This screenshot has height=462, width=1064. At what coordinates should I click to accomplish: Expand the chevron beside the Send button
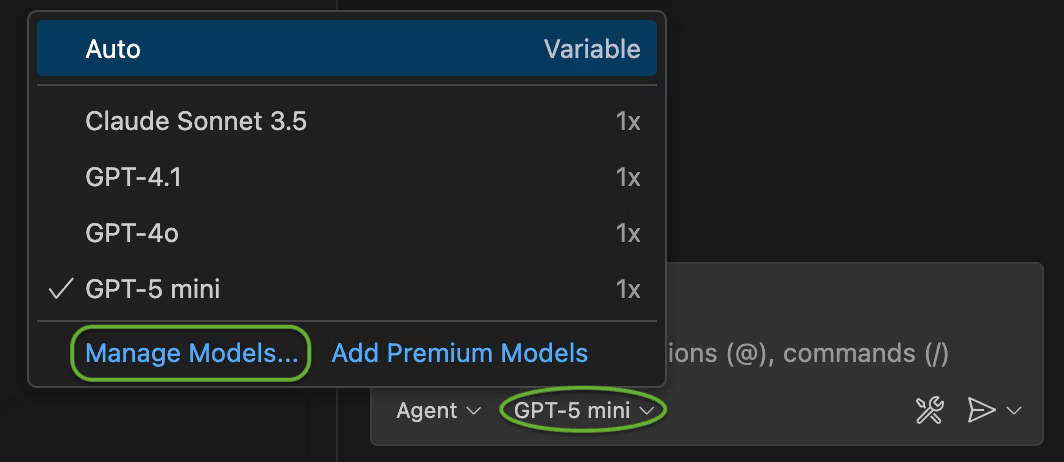point(1014,411)
